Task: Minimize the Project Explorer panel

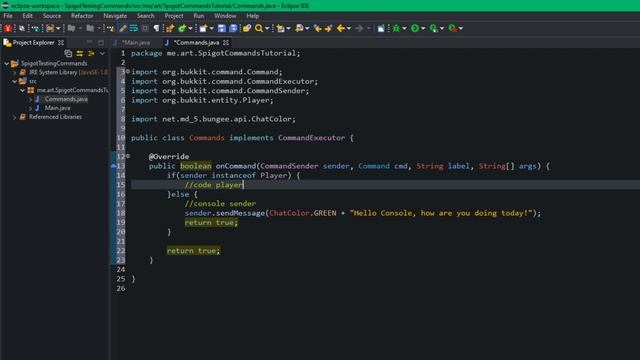Action: point(89,42)
